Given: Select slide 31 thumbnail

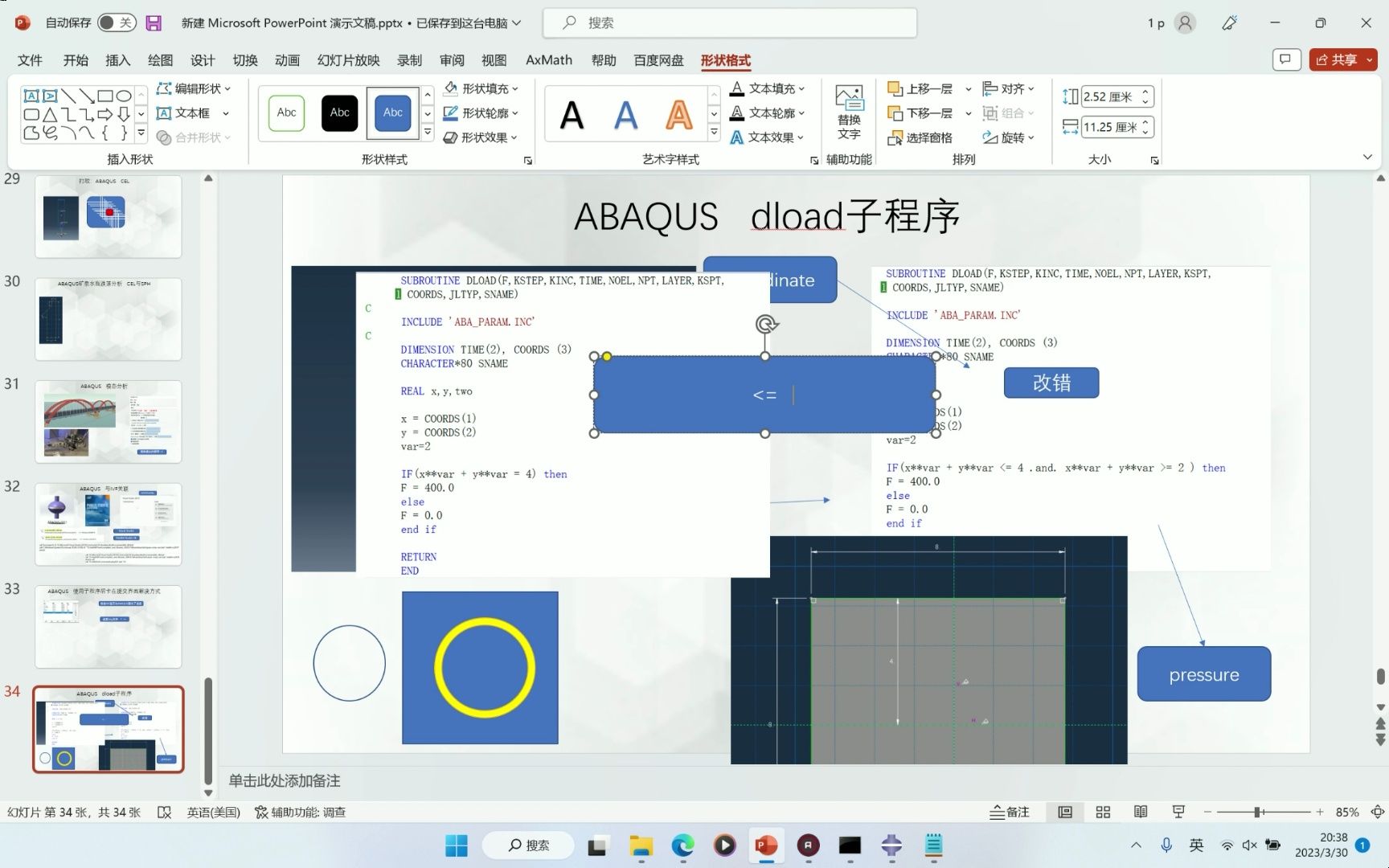Looking at the screenshot, I should [109, 422].
